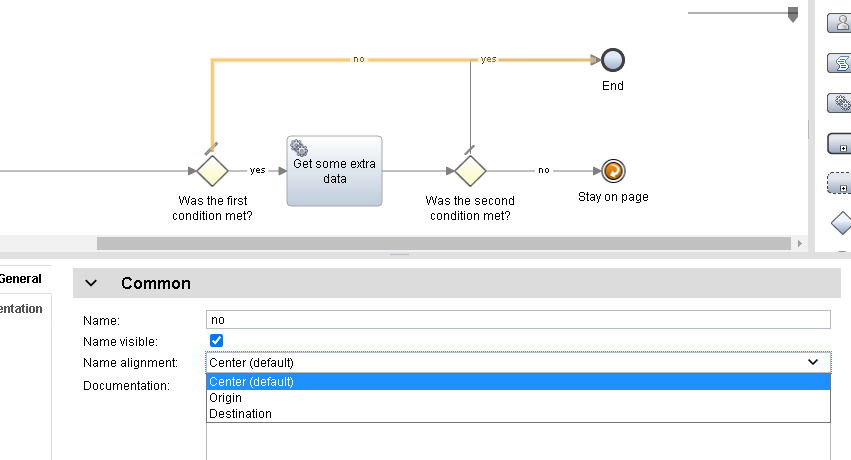Click the Name input field
Screen dimensions: 851x460
point(518,320)
